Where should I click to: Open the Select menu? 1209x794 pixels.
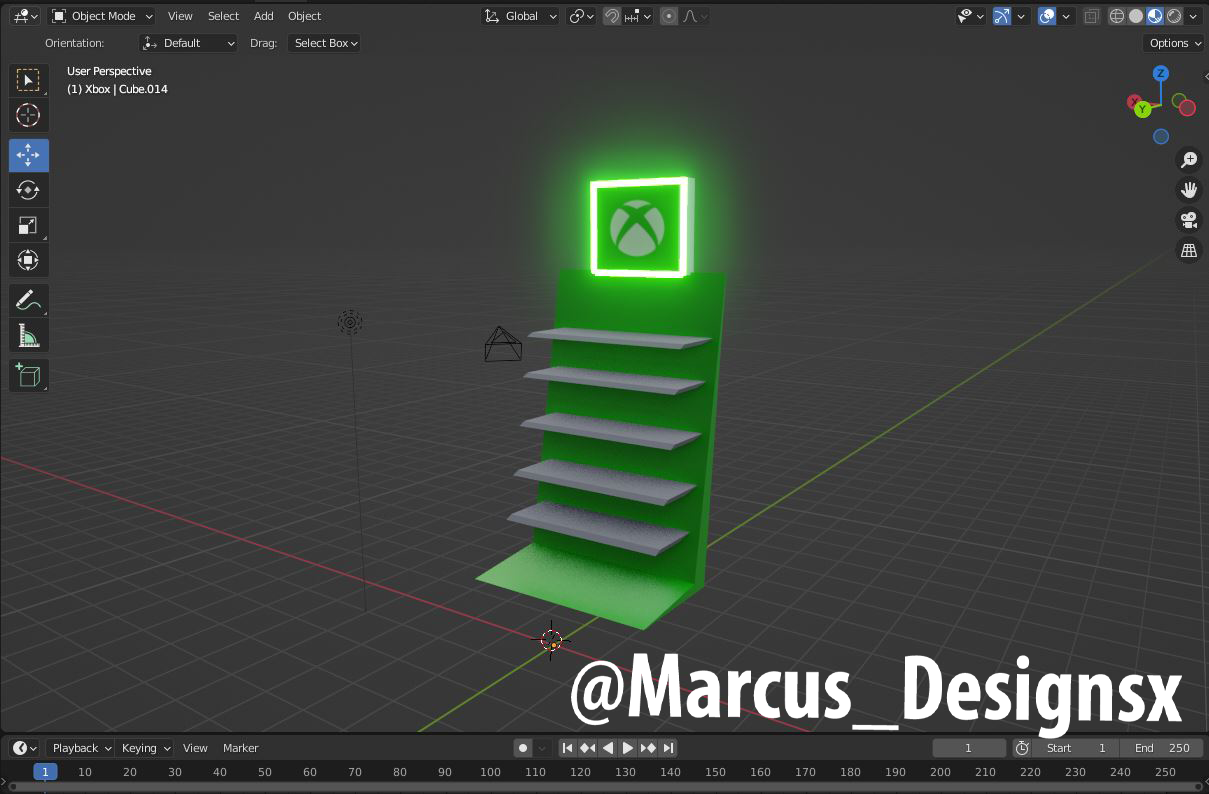click(x=223, y=16)
